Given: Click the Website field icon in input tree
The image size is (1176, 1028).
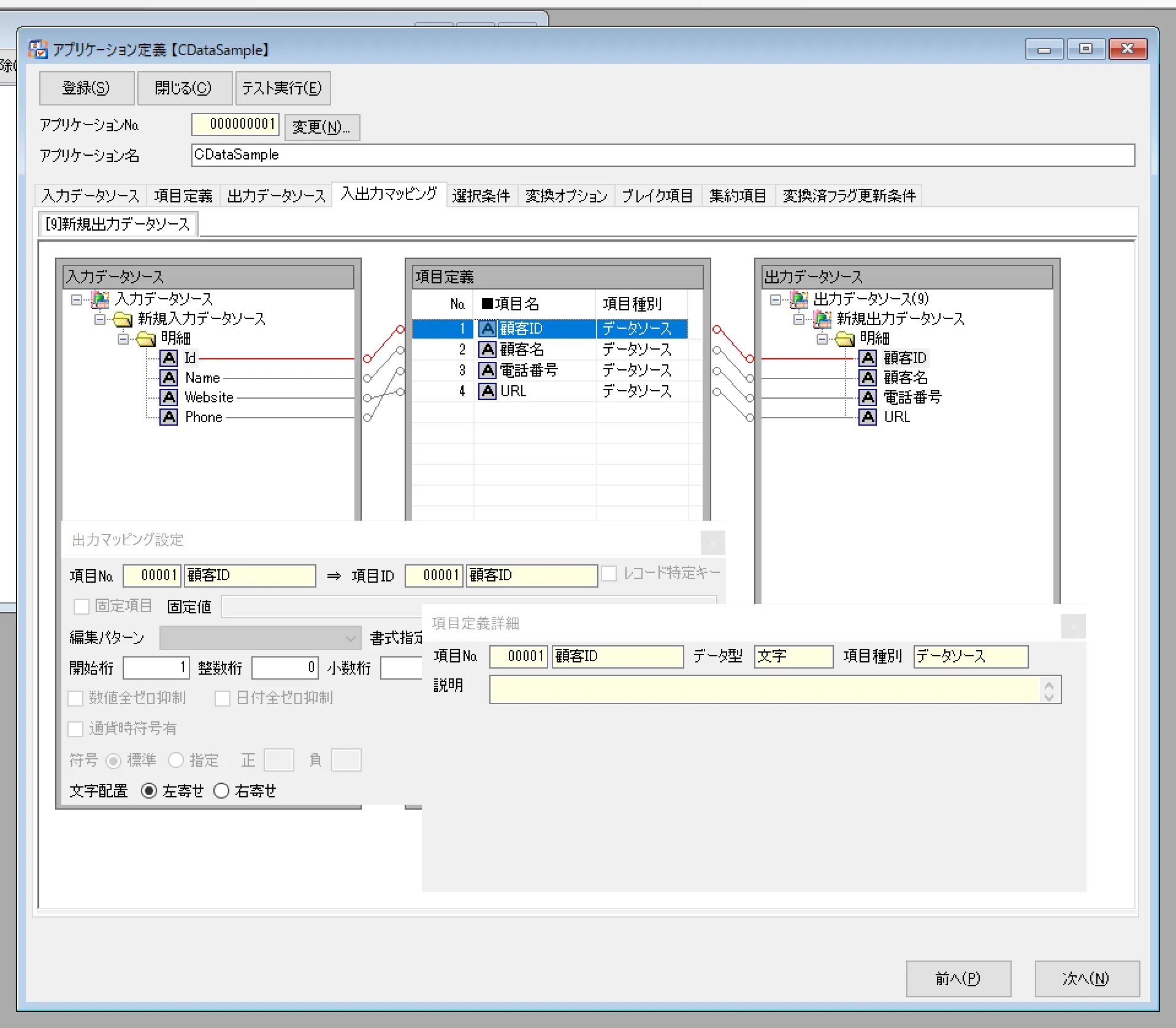Looking at the screenshot, I should pyautogui.click(x=169, y=397).
